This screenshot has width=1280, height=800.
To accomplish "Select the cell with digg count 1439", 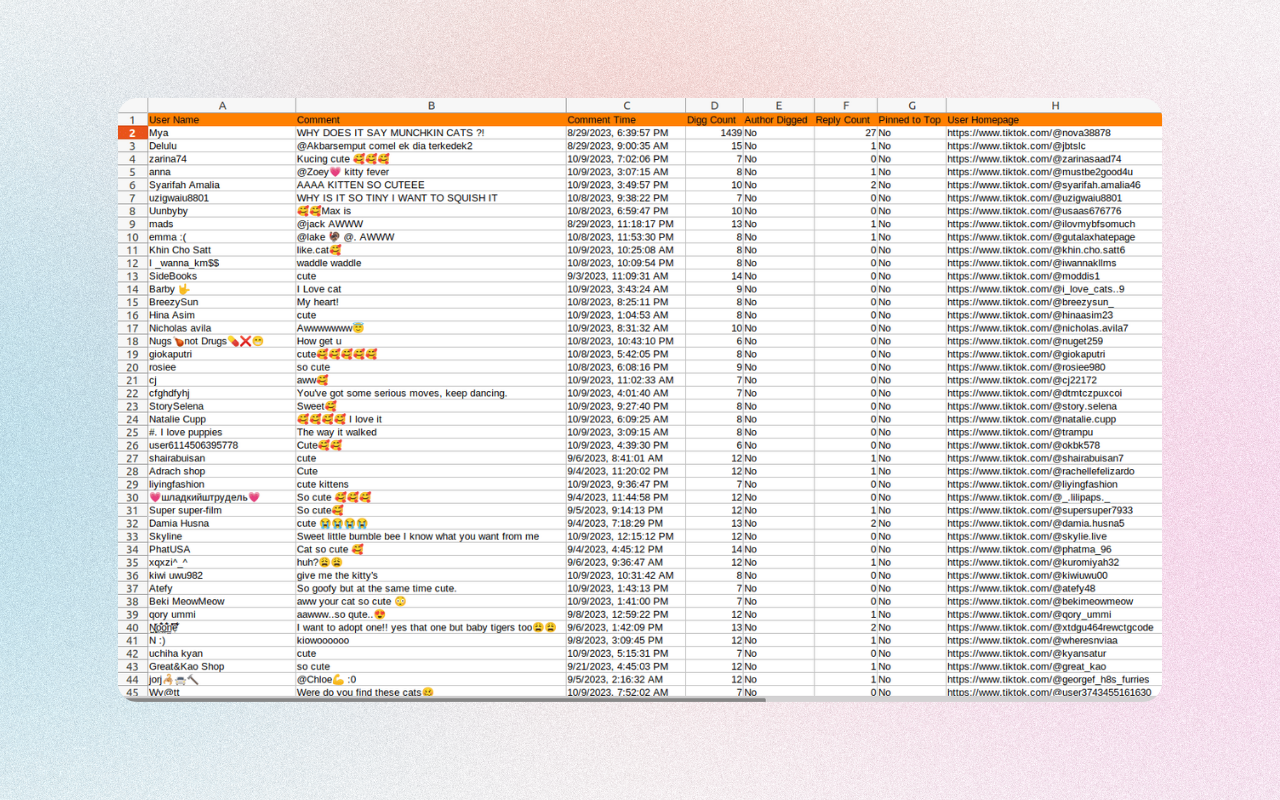I will tap(714, 133).
